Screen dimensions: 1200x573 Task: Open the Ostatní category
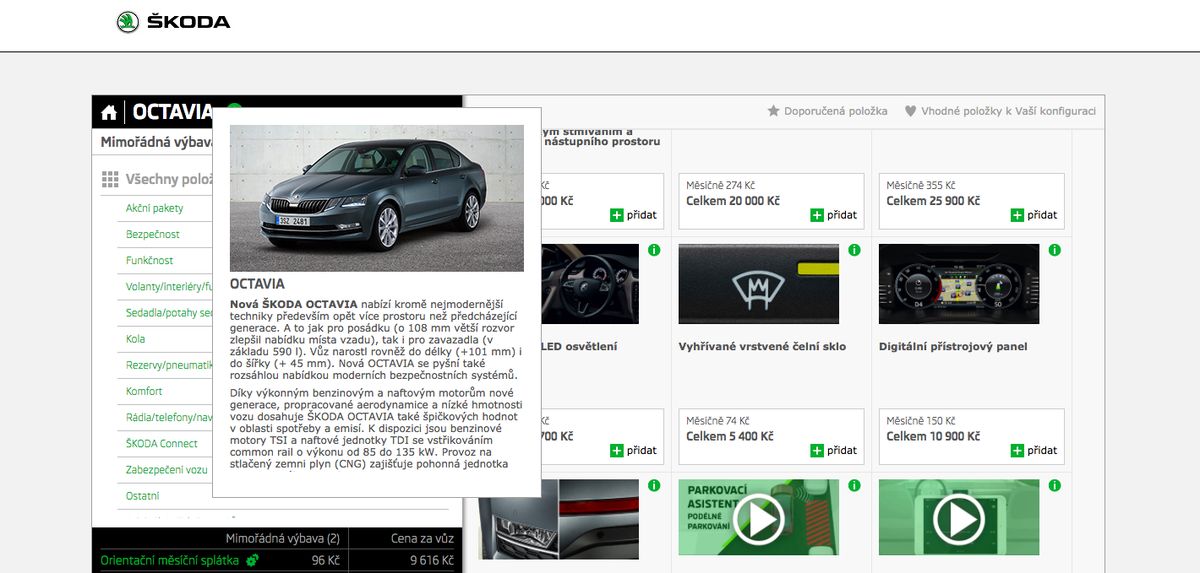[143, 495]
